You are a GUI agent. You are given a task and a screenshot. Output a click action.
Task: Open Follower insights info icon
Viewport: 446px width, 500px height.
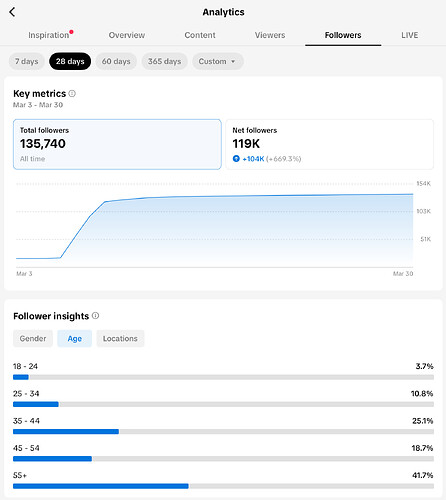tap(95, 316)
